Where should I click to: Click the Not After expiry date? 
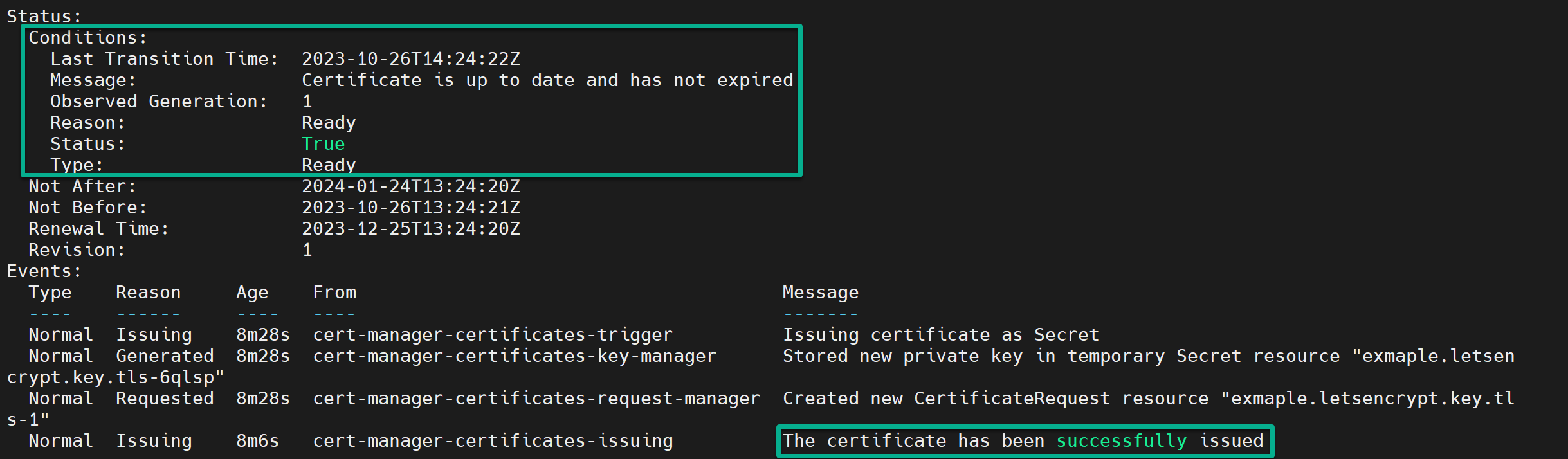[411, 186]
